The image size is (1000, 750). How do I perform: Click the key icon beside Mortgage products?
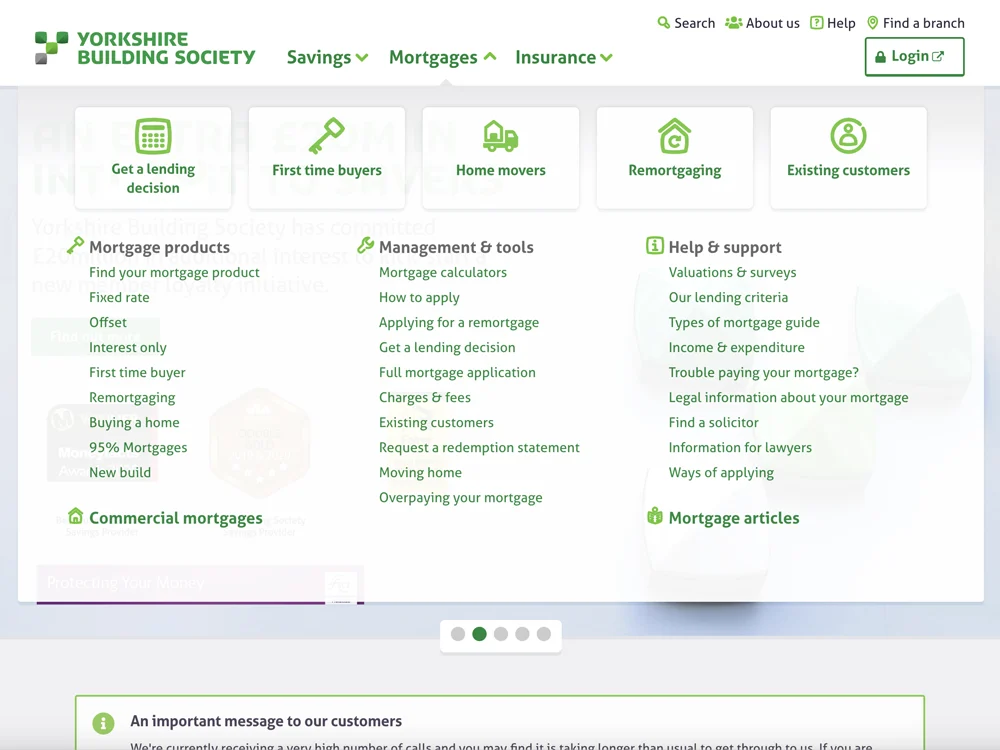(75, 245)
